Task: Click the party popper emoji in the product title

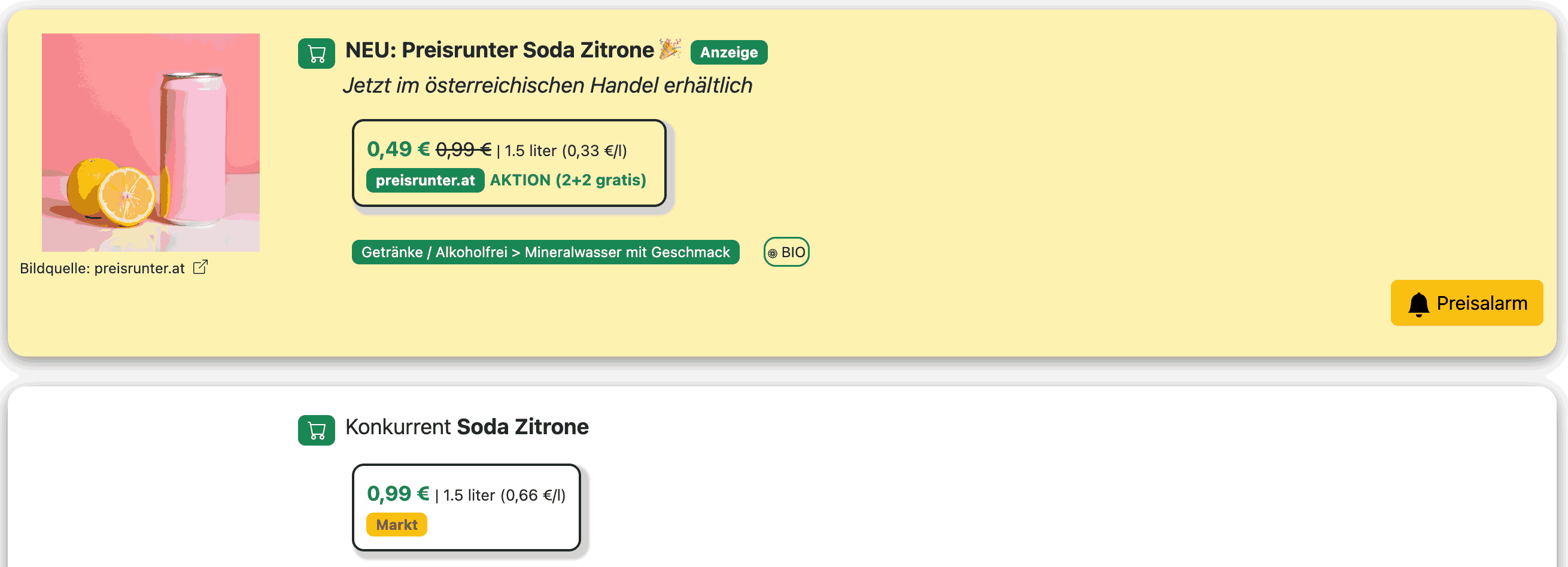Action: (670, 49)
